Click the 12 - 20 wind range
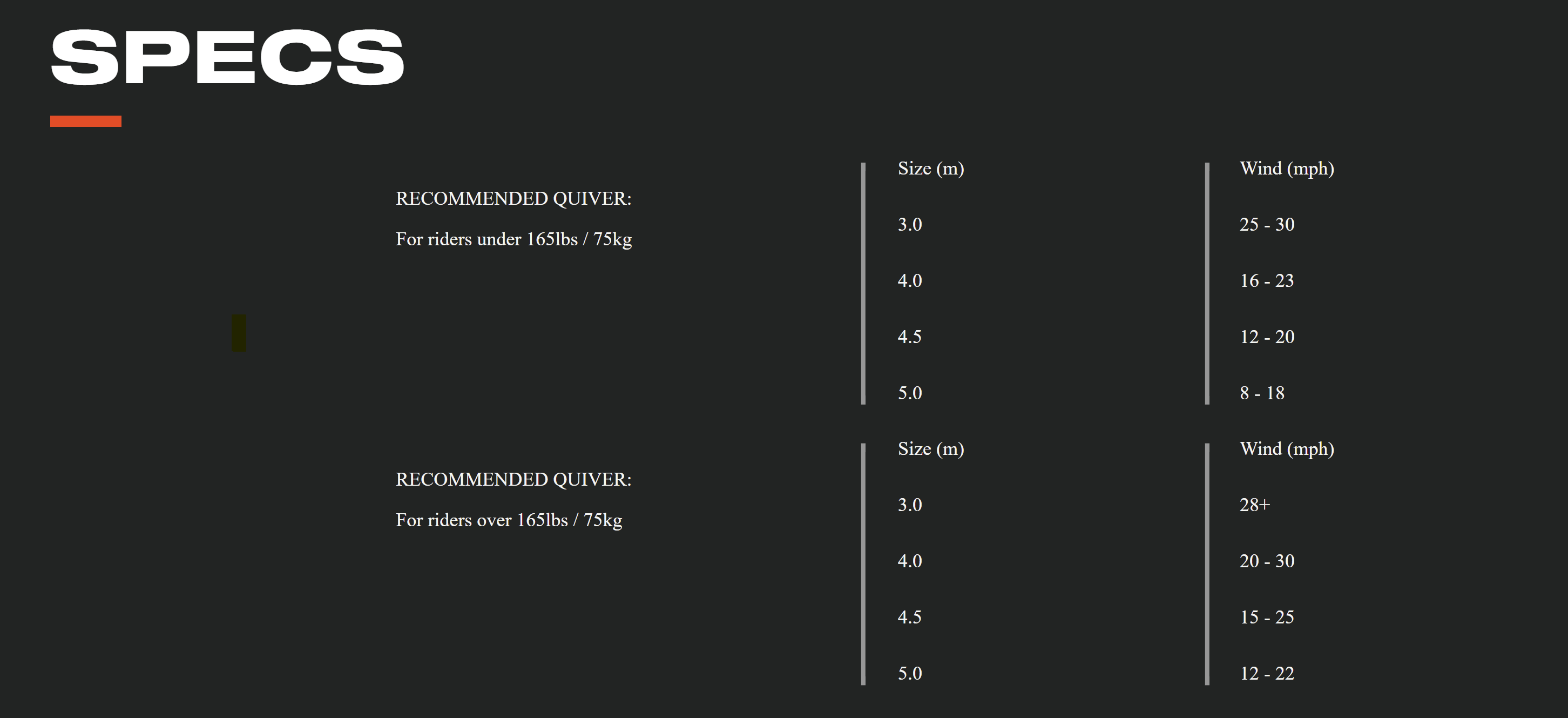 click(1267, 337)
